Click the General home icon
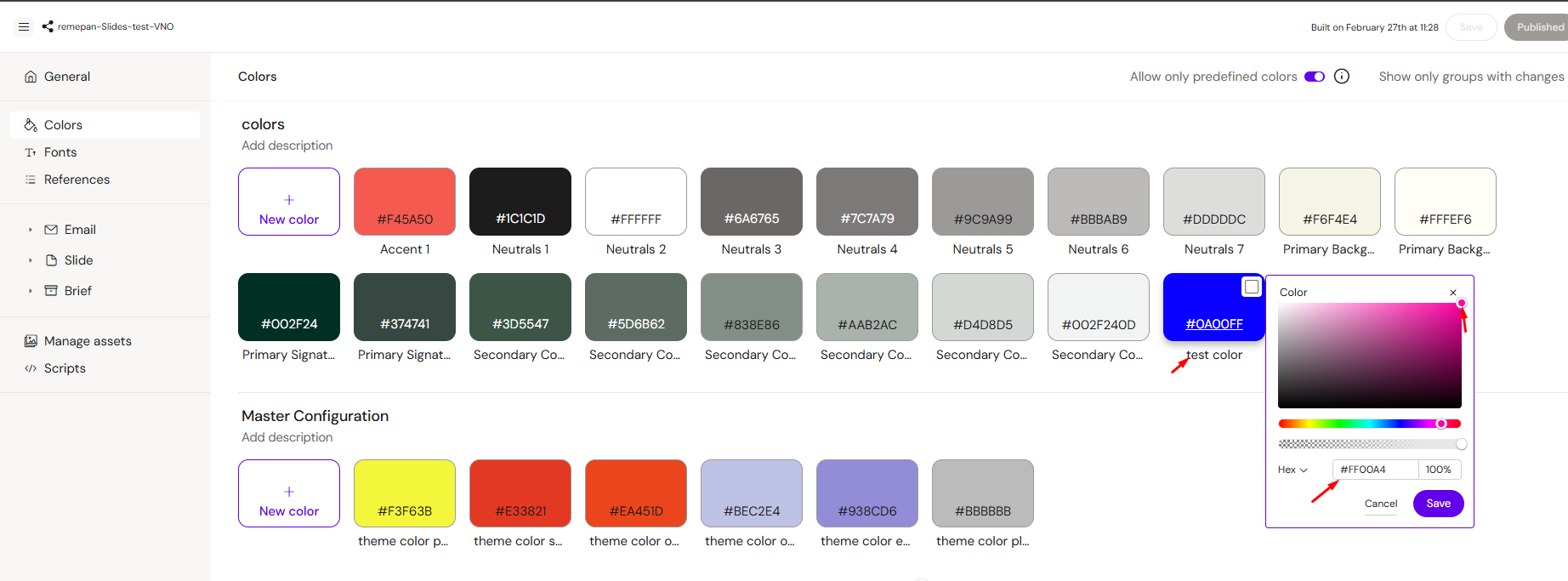 click(31, 77)
